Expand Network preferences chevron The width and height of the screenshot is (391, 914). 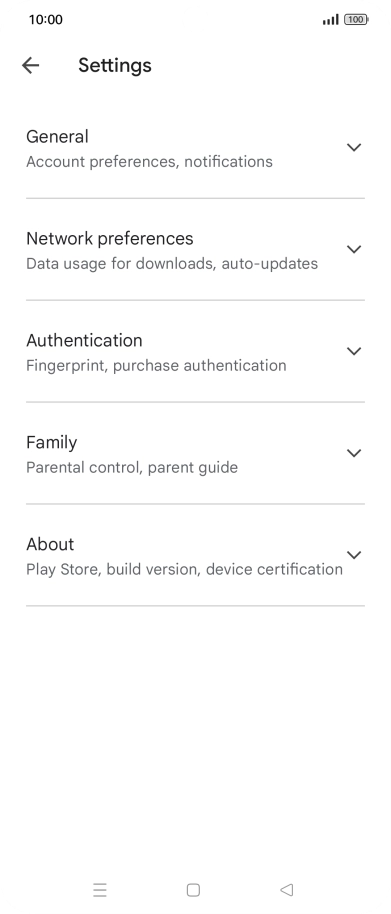point(354,249)
